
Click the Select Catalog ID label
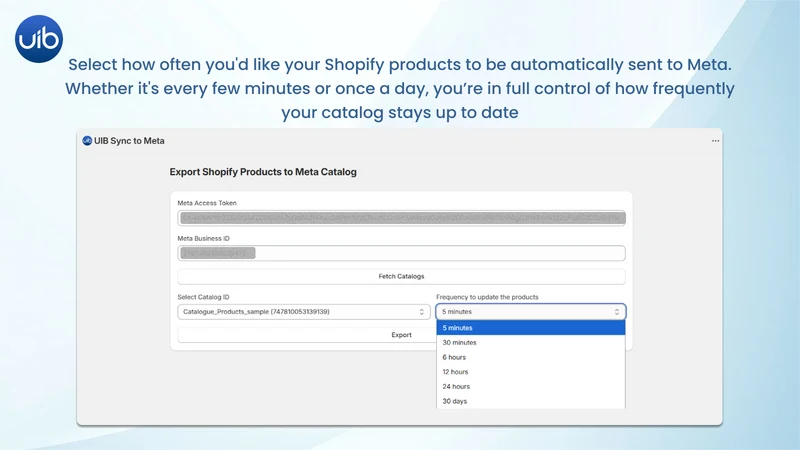203,297
